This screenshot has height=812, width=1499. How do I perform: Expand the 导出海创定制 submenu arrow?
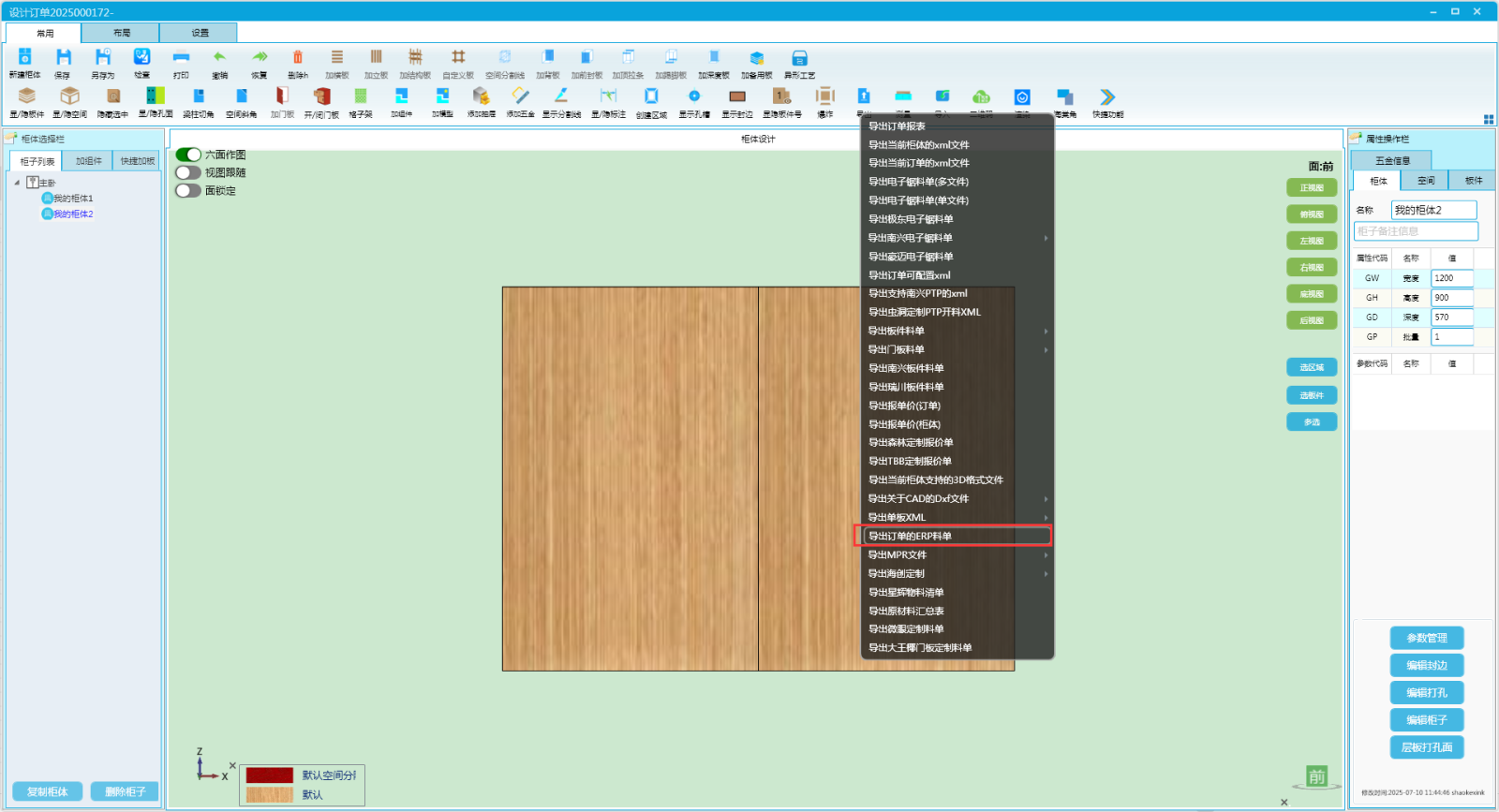(x=1046, y=573)
